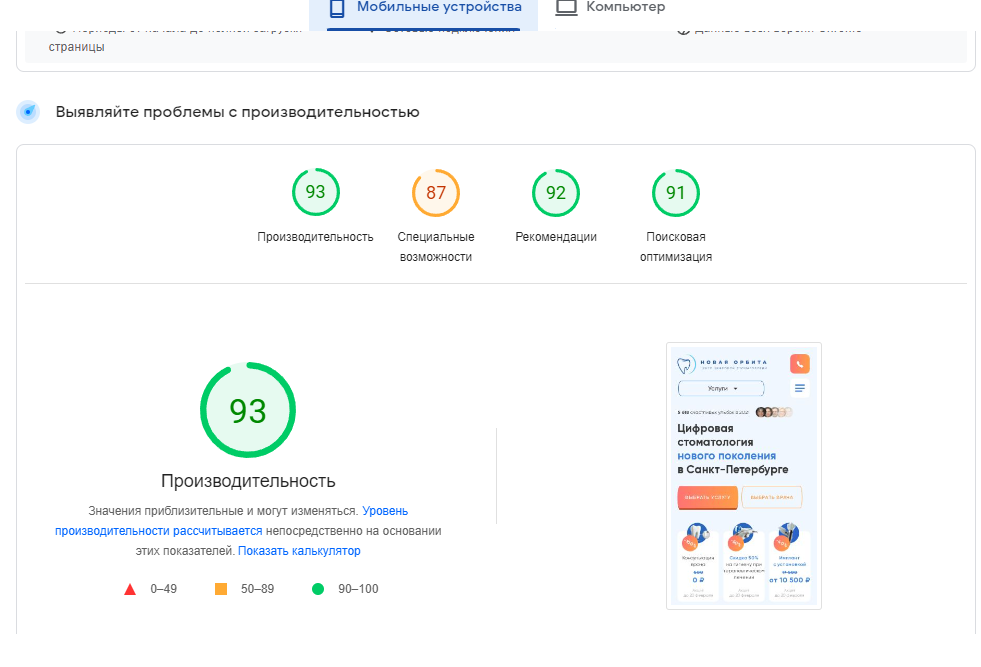Open the Уровень производительности рассчитывается link

pos(159,531)
